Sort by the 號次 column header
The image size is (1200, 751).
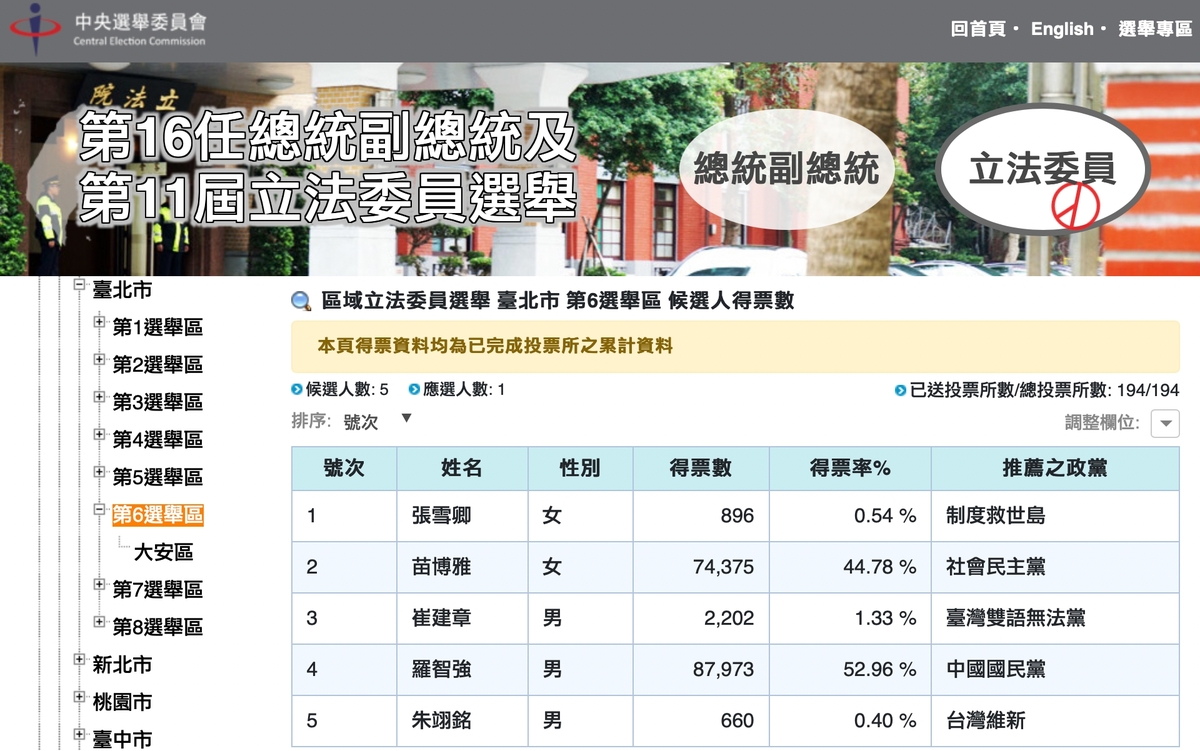344,468
